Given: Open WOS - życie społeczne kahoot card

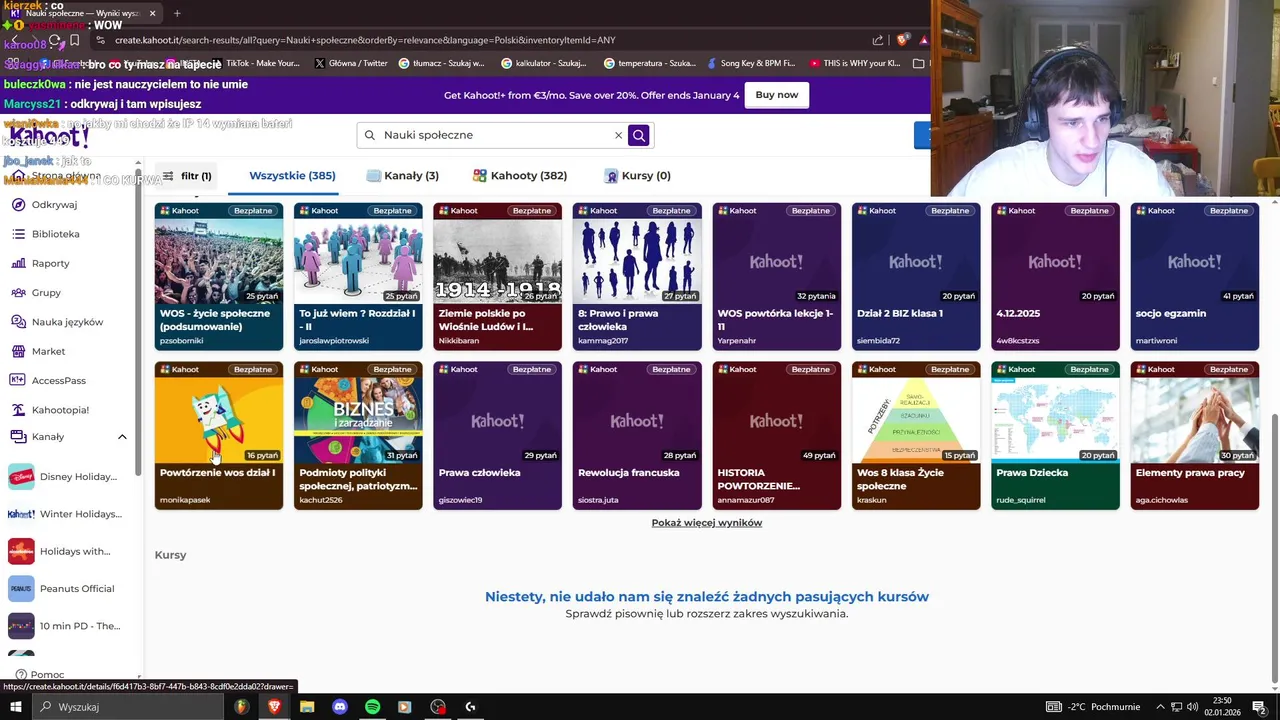Looking at the screenshot, I should click(x=219, y=277).
